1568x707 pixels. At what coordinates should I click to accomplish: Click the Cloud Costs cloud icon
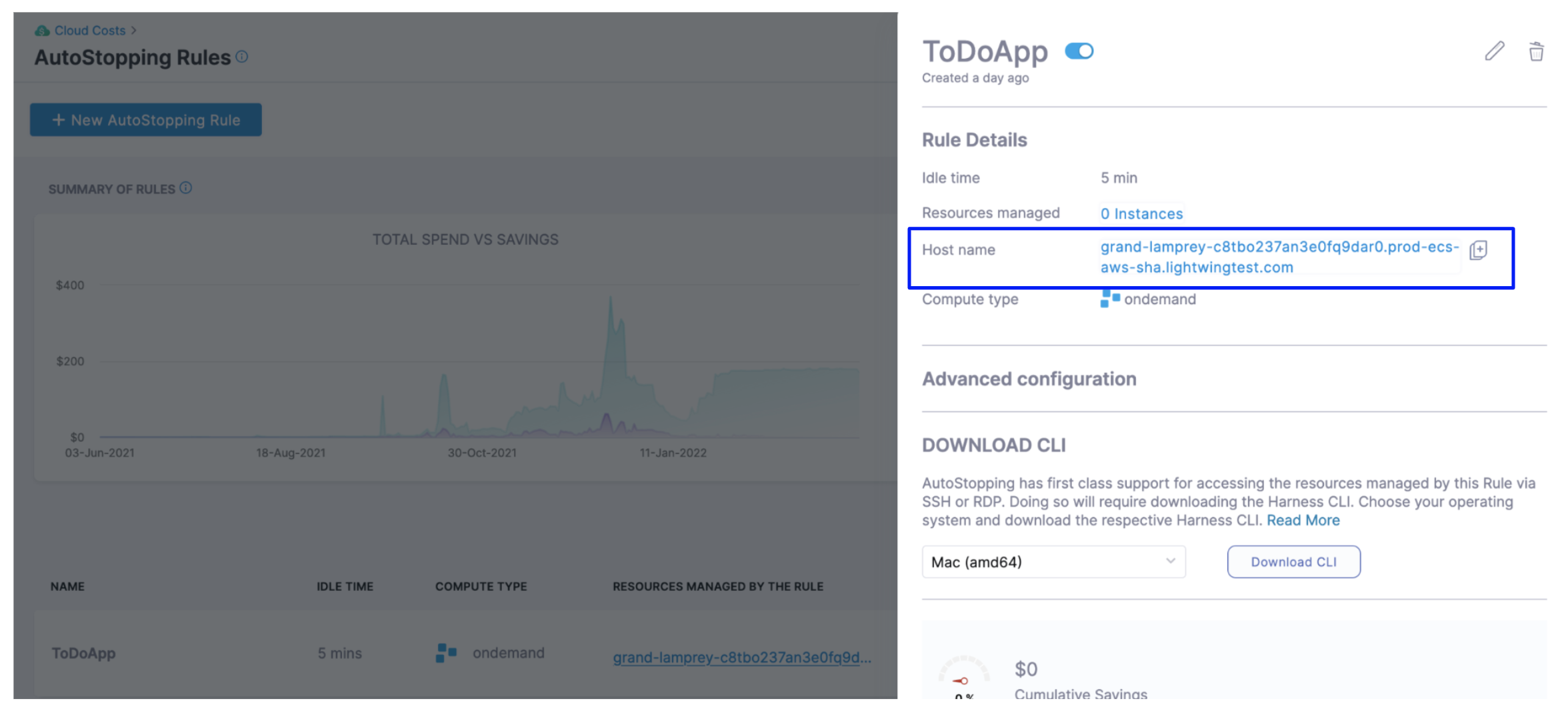click(42, 31)
